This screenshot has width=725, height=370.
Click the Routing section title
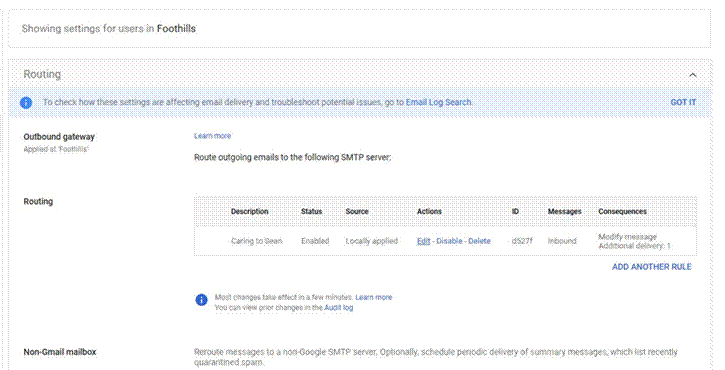[42, 74]
